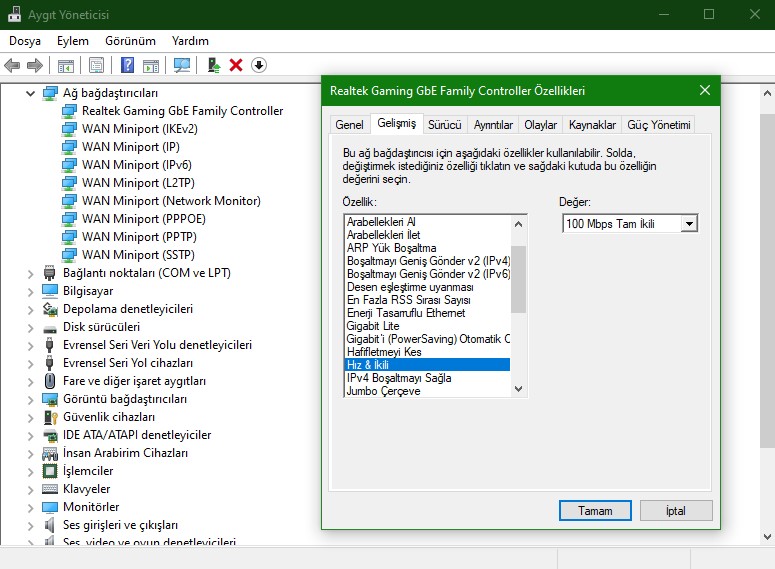Image resolution: width=775 pixels, height=569 pixels.
Task: Select ARP Yük Boşaltma property
Action: 428,248
